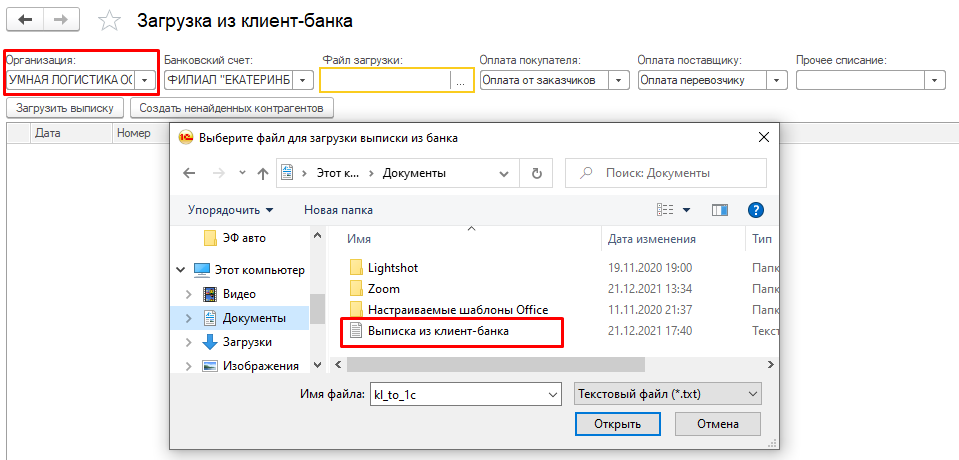Expand the Изображения tree node

189,366
